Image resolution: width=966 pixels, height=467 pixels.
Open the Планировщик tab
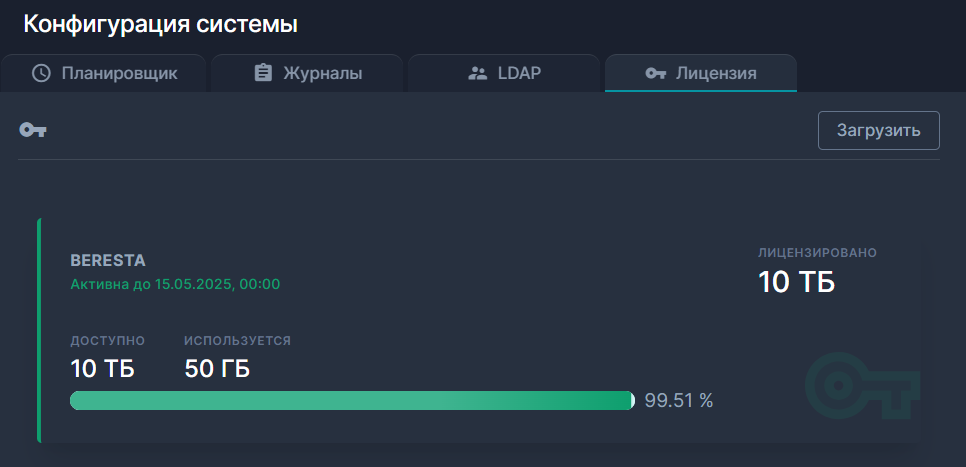click(104, 73)
